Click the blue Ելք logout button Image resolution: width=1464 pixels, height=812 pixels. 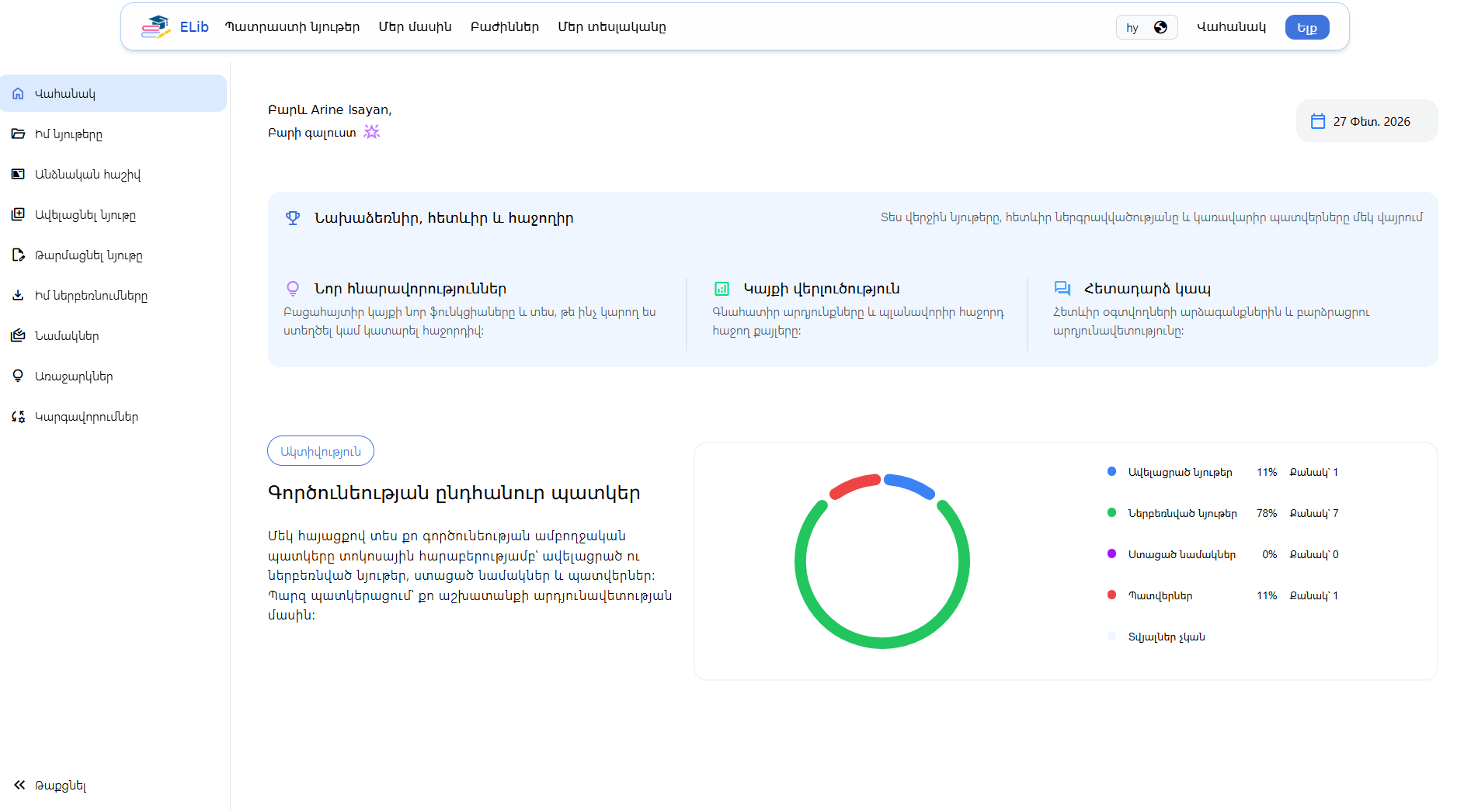(1306, 27)
